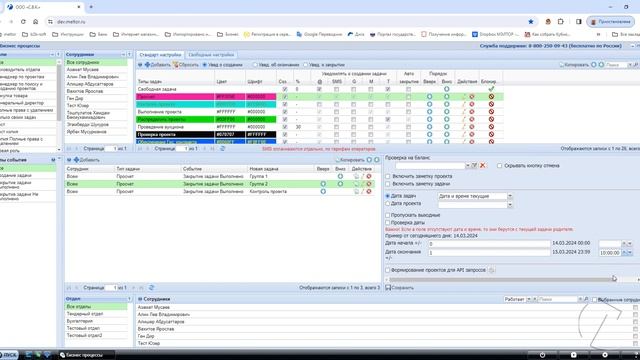
Task: Refresh the task types grid
Action: click(222, 149)
